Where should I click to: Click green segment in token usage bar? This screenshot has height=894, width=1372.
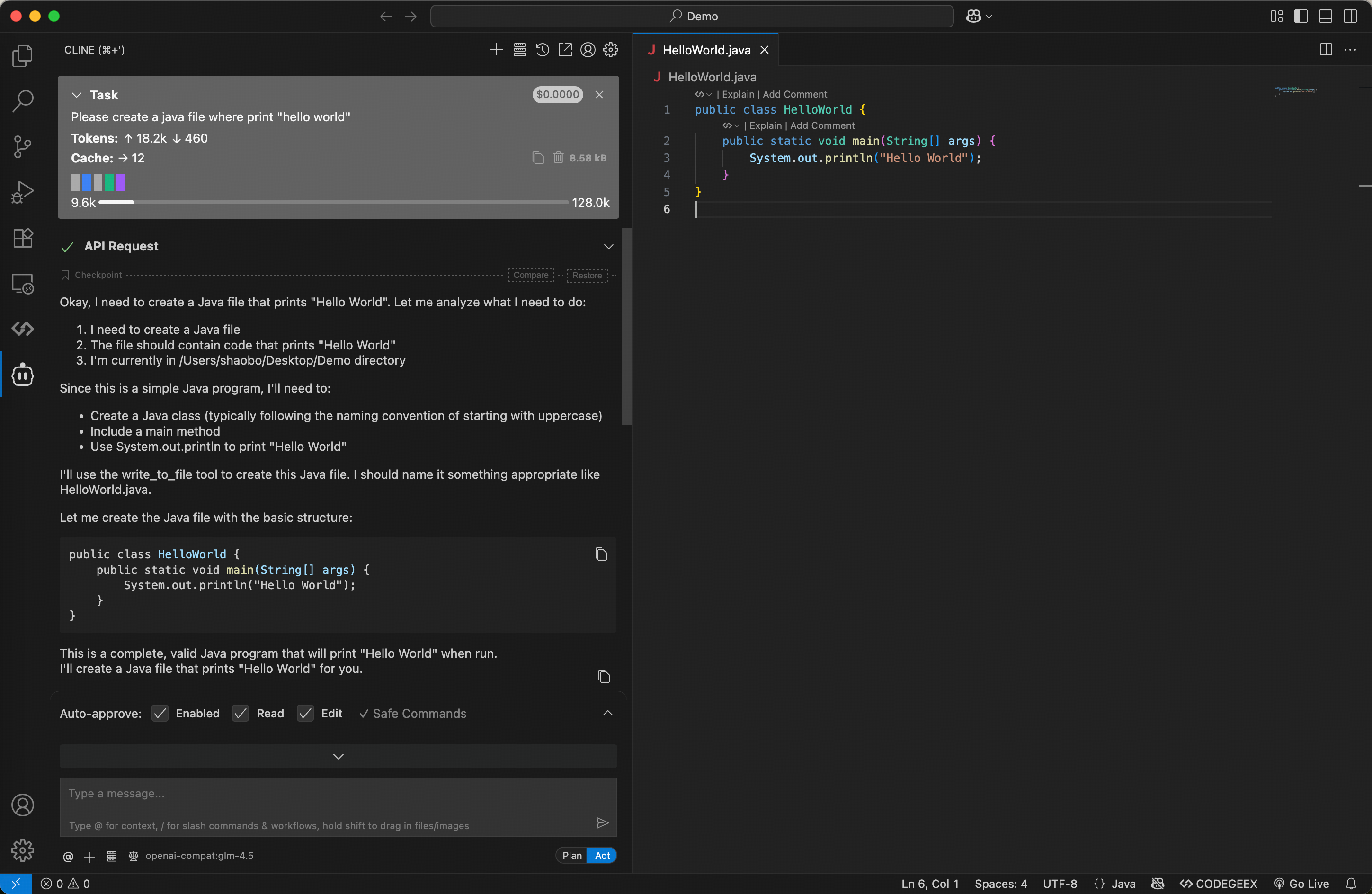[x=109, y=182]
